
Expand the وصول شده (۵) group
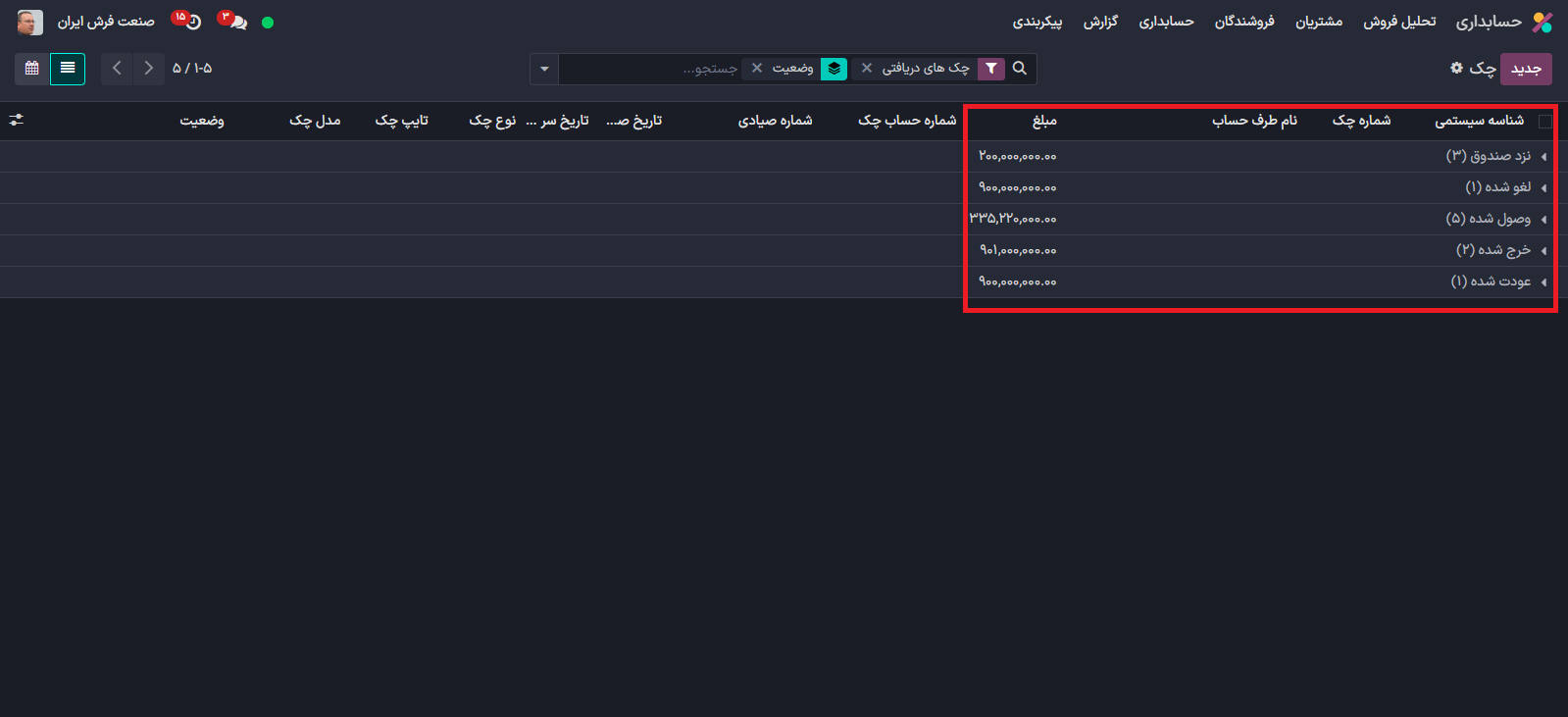[1488, 219]
